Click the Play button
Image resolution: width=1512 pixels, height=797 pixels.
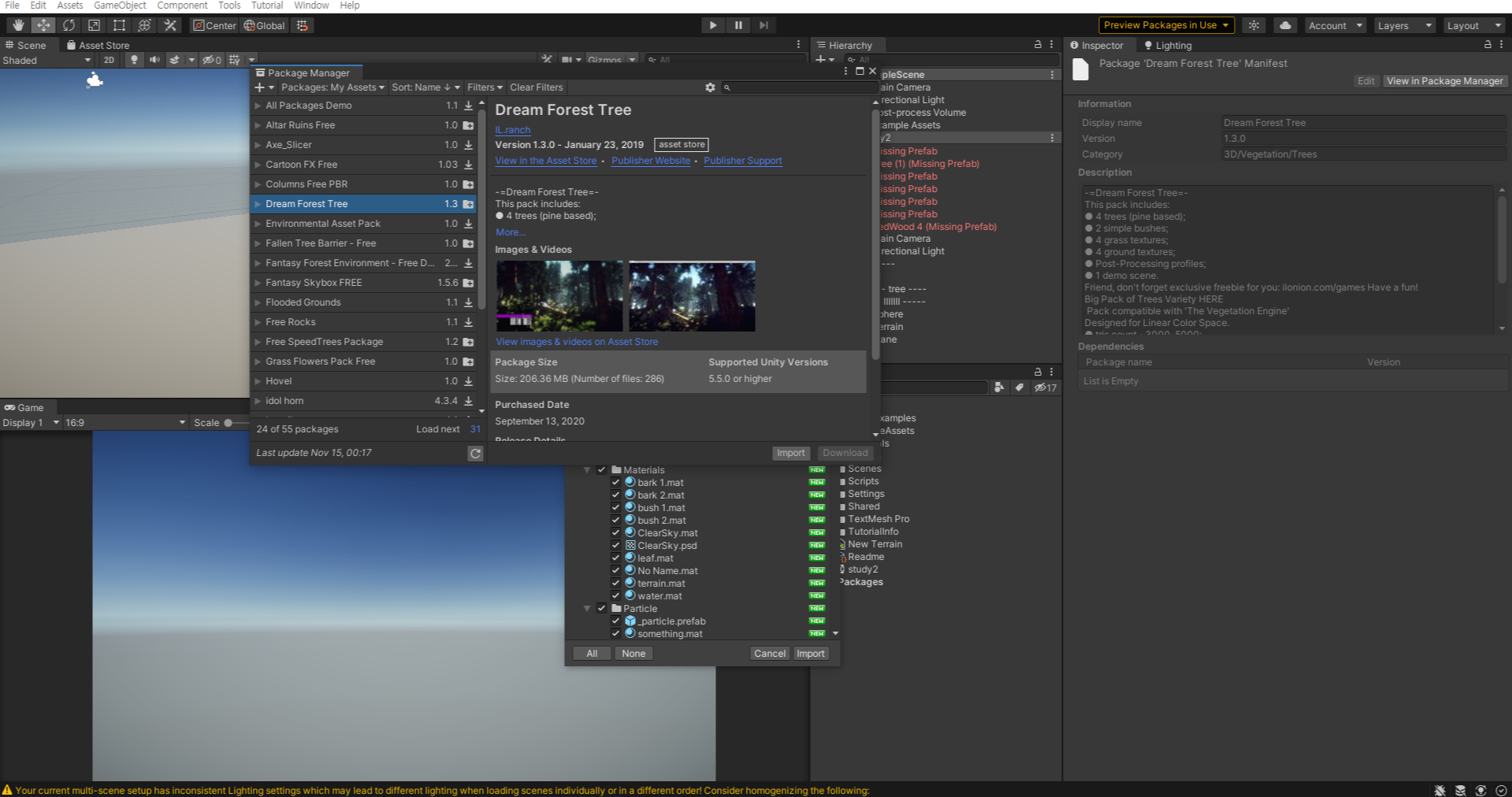click(x=712, y=25)
